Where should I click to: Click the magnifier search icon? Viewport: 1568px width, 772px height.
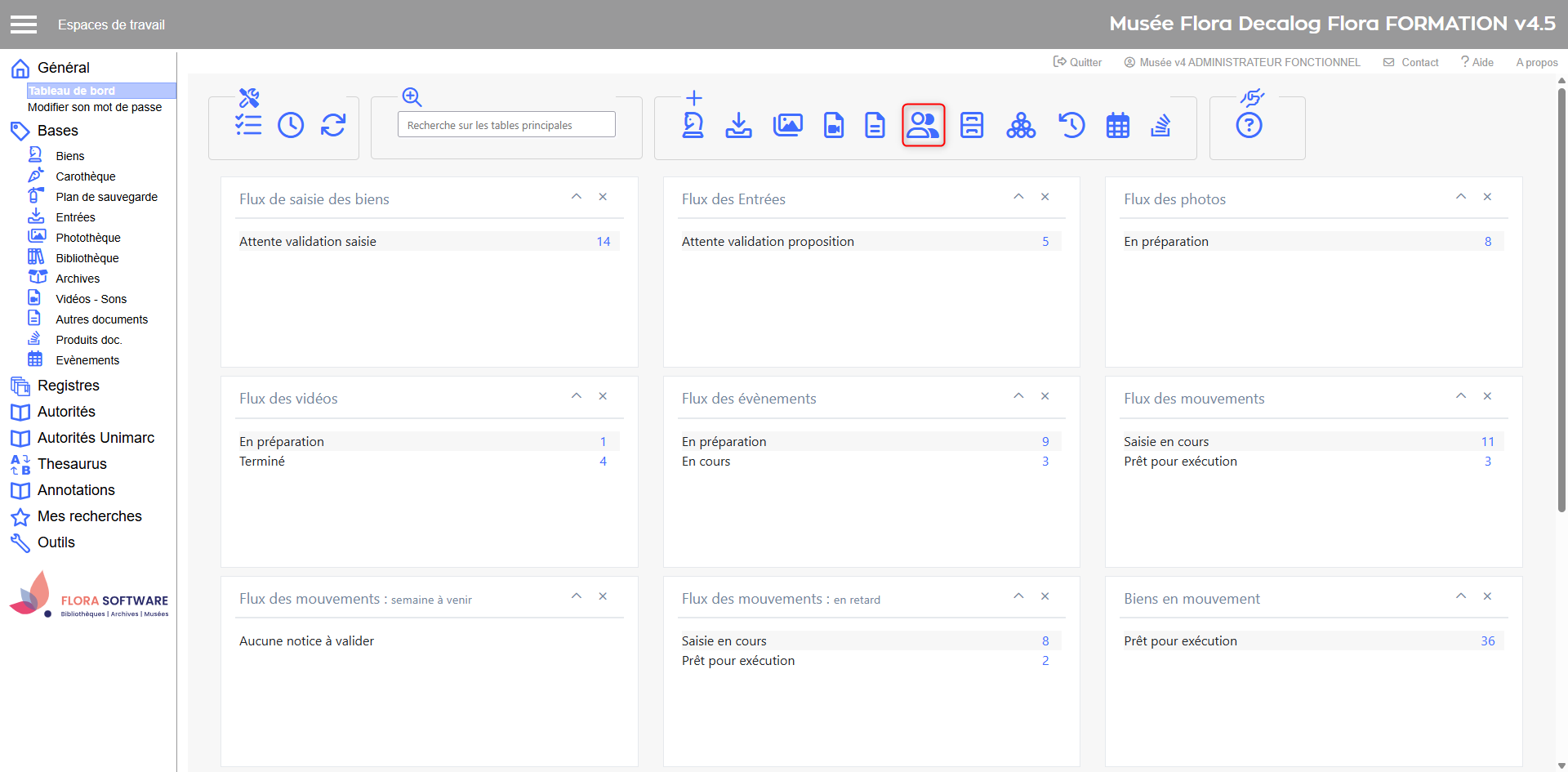[412, 97]
